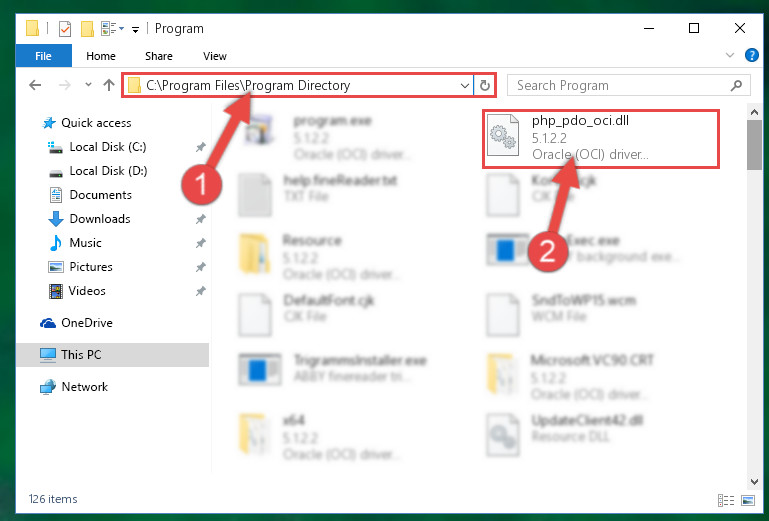Switch to the Share ribbon tab
769x521 pixels.
pyautogui.click(x=158, y=56)
